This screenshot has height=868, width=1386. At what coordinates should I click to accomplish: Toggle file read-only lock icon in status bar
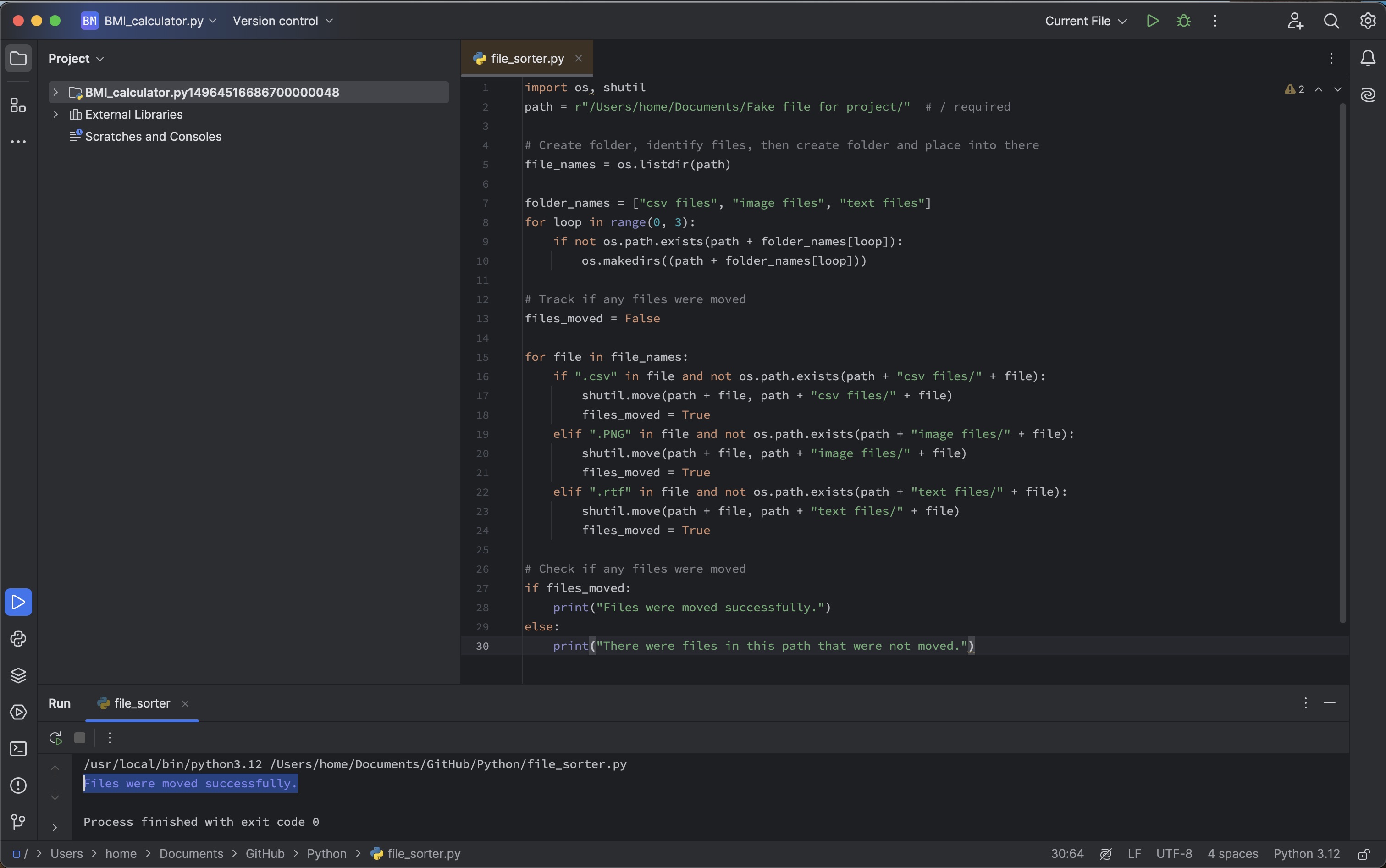click(1364, 854)
